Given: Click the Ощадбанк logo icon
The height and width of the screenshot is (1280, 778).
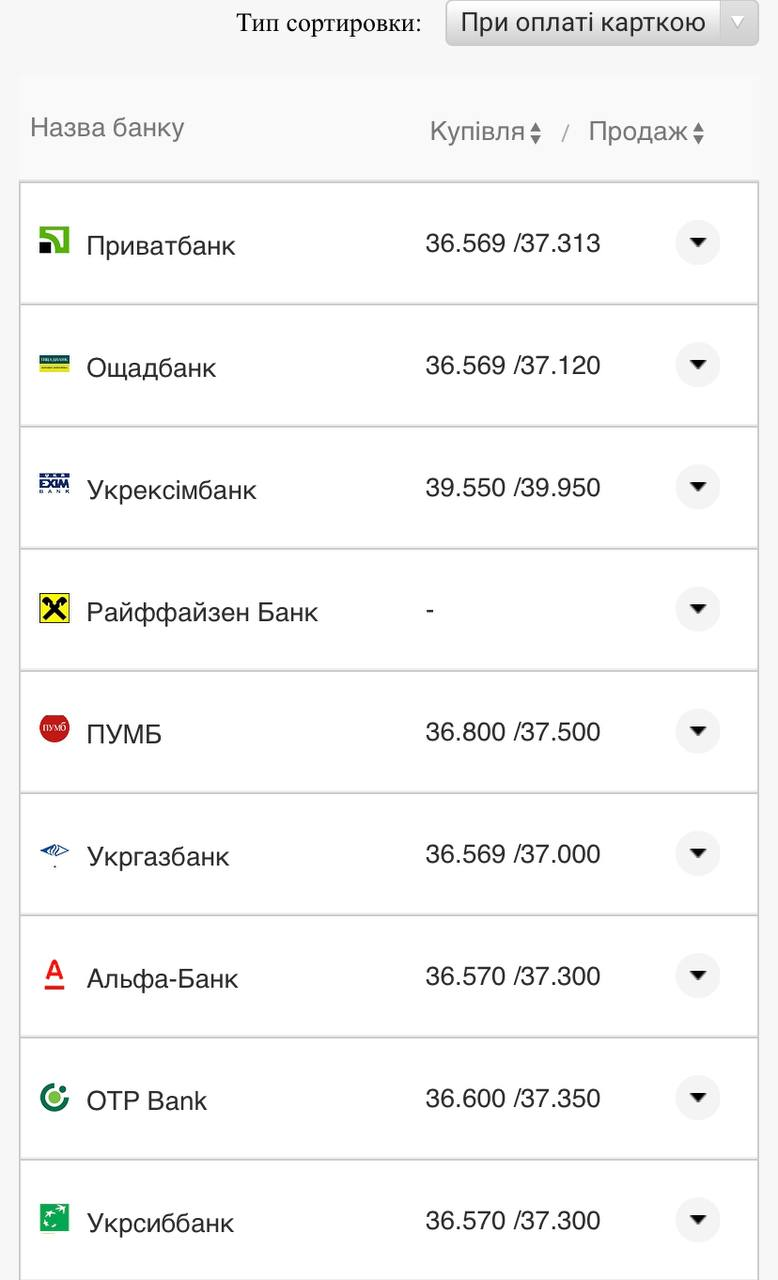Looking at the screenshot, I should click(x=54, y=363).
